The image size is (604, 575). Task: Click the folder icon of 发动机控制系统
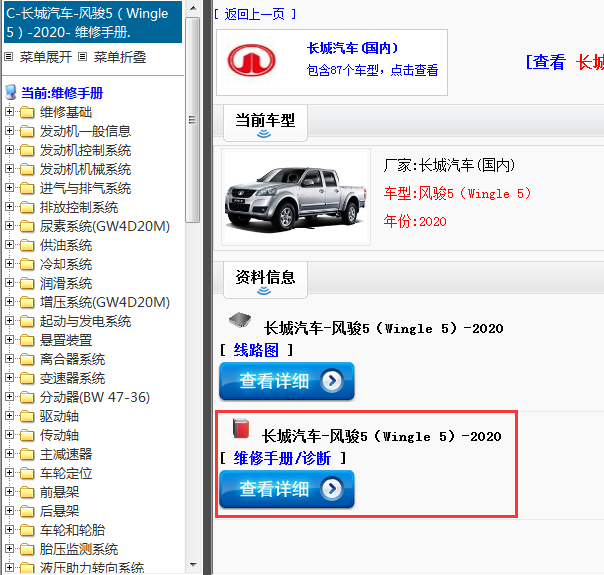click(27, 150)
